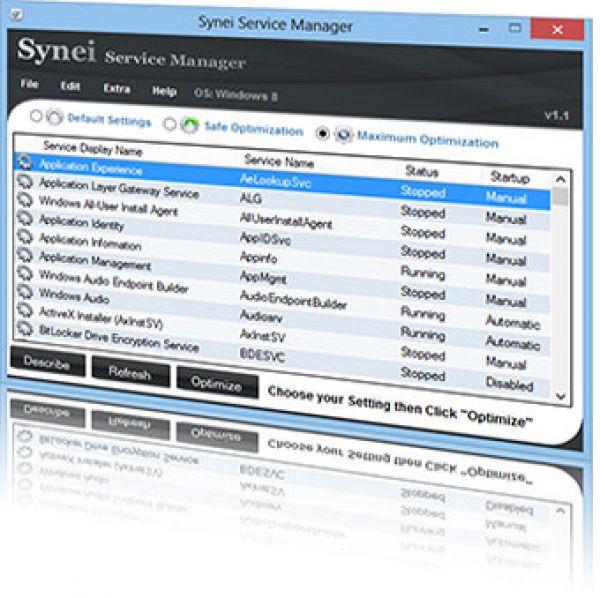Click the gear icon beside Application Information

[x=25, y=236]
